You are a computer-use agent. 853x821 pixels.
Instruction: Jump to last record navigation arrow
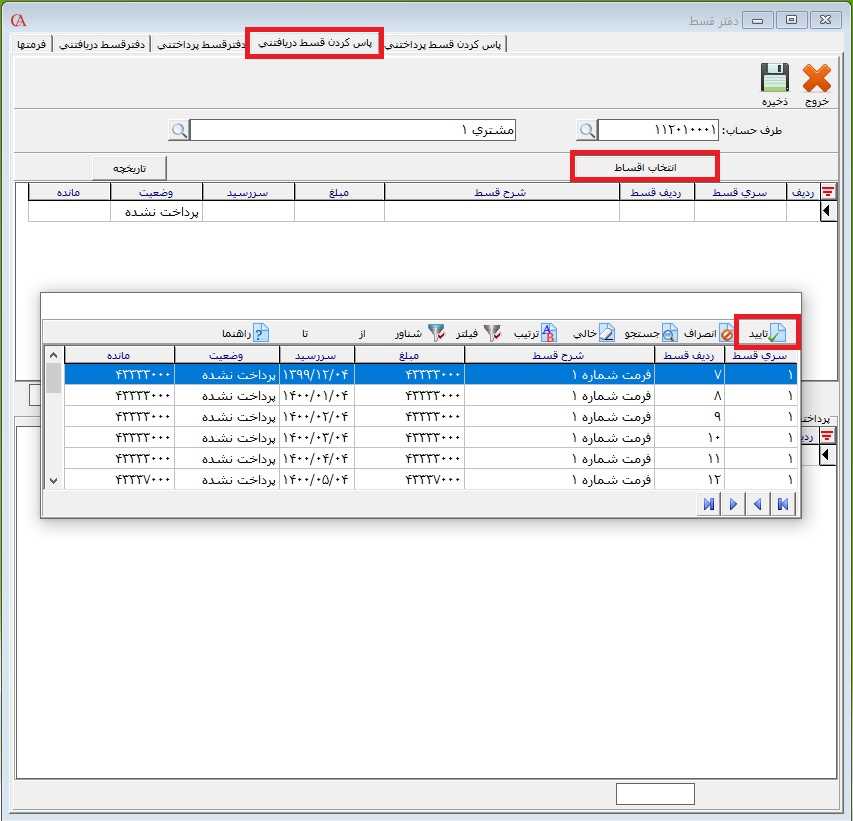pyautogui.click(x=709, y=505)
